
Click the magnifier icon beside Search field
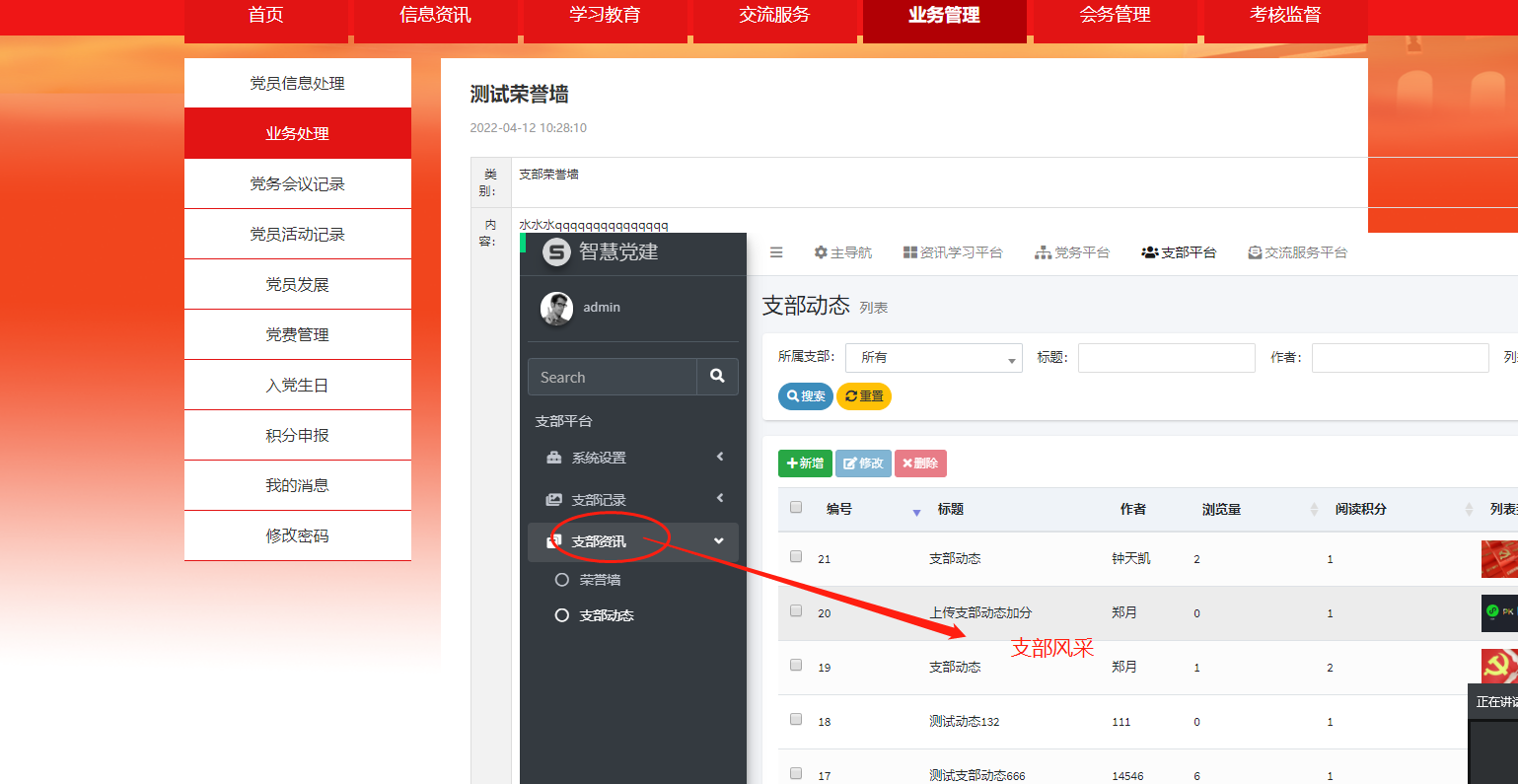717,377
